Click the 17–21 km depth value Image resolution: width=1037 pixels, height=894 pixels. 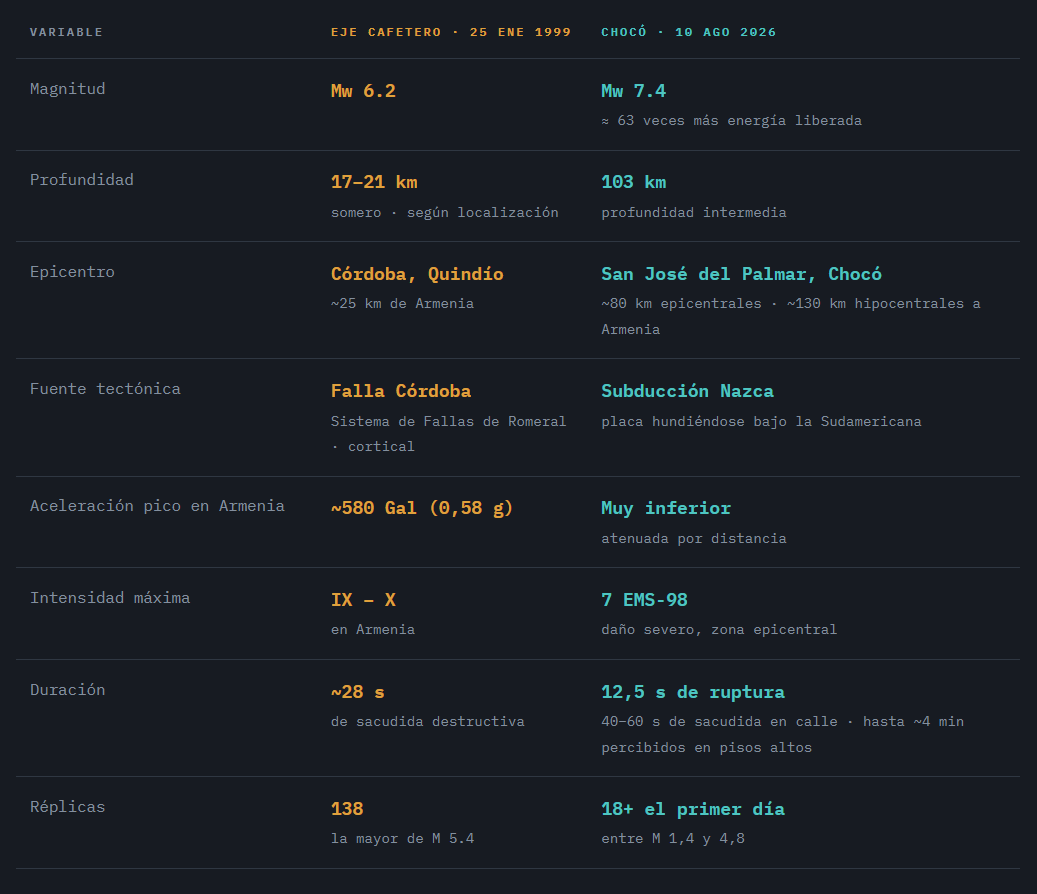[374, 183]
